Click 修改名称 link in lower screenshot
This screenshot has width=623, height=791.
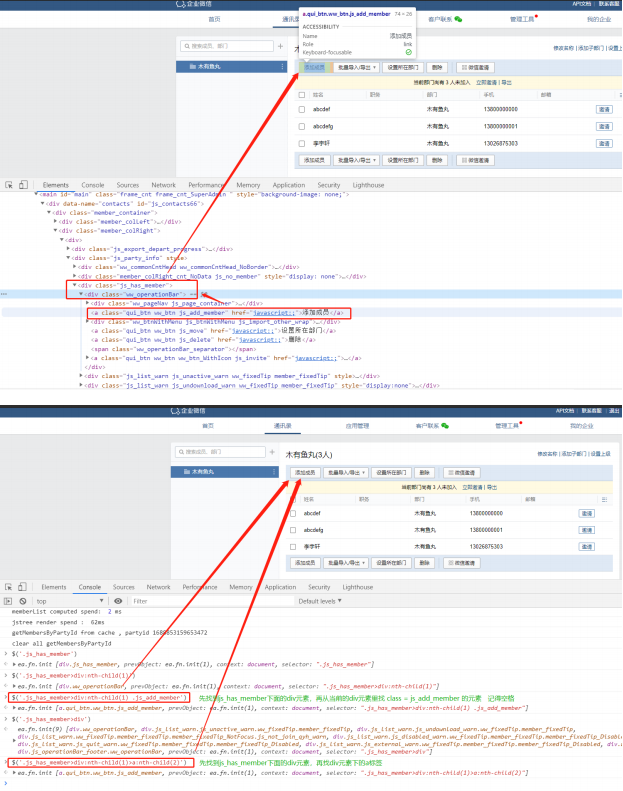pos(547,454)
